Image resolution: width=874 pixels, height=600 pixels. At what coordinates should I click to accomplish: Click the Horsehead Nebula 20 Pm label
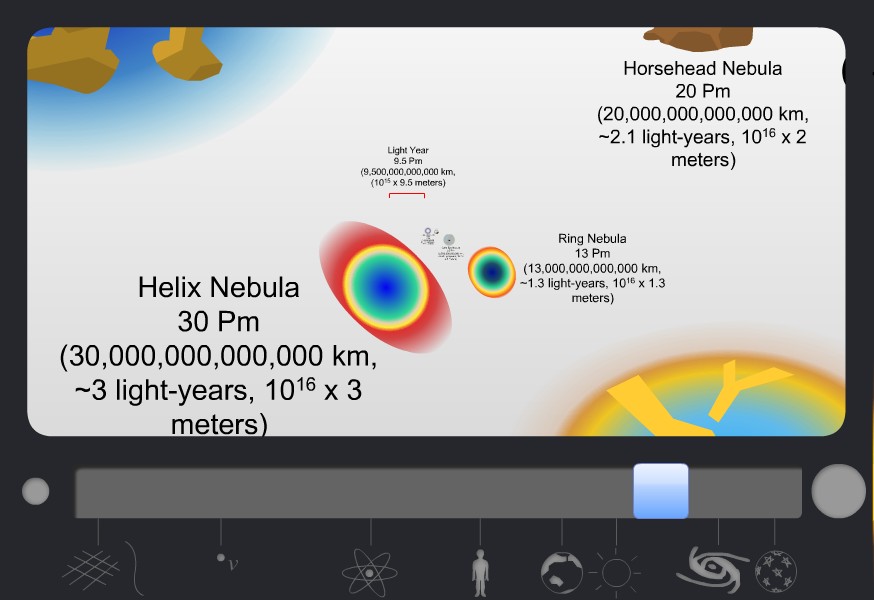(703, 114)
